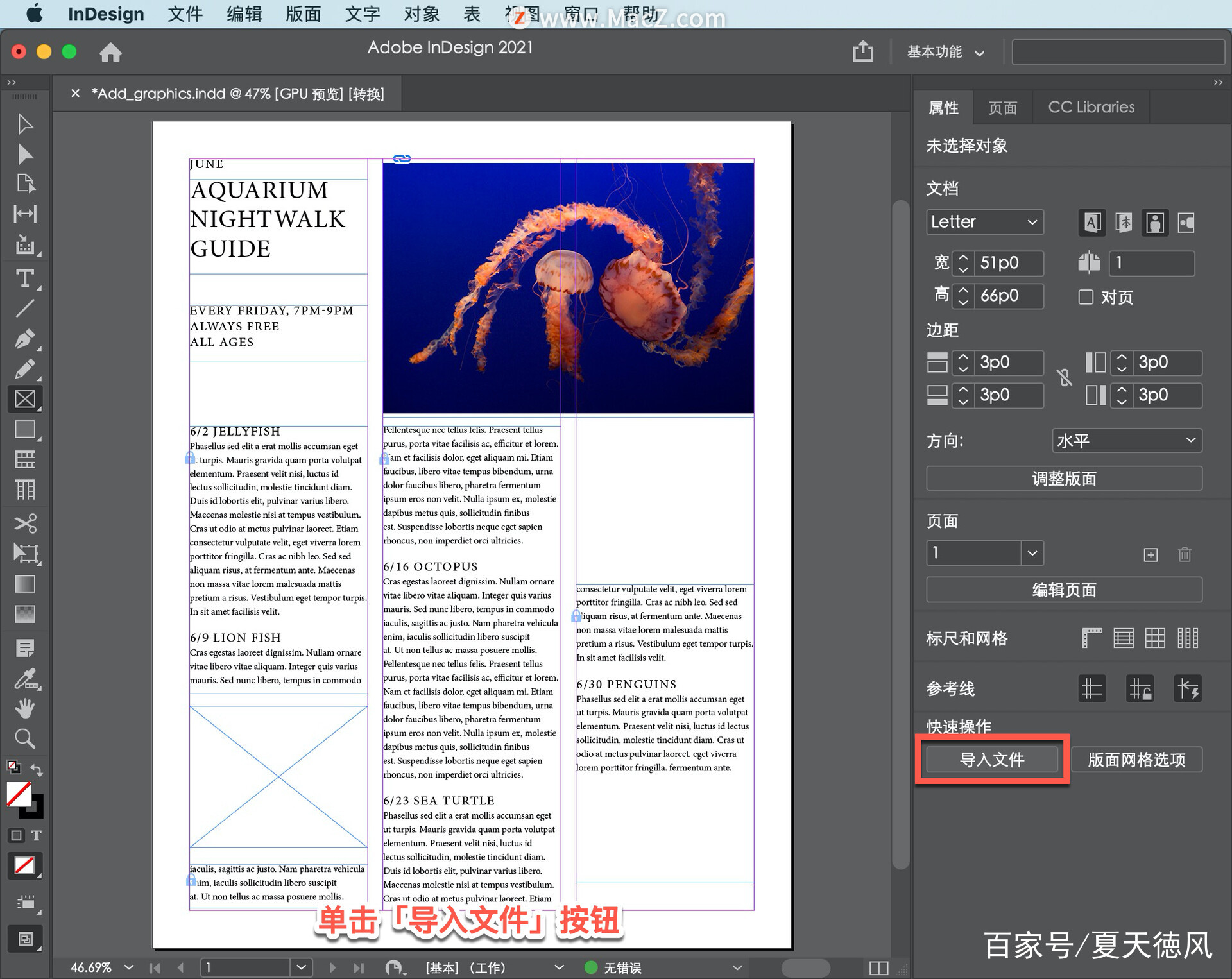Screen dimensions: 1232x979
Task: Choose the Pen tool
Action: click(26, 339)
